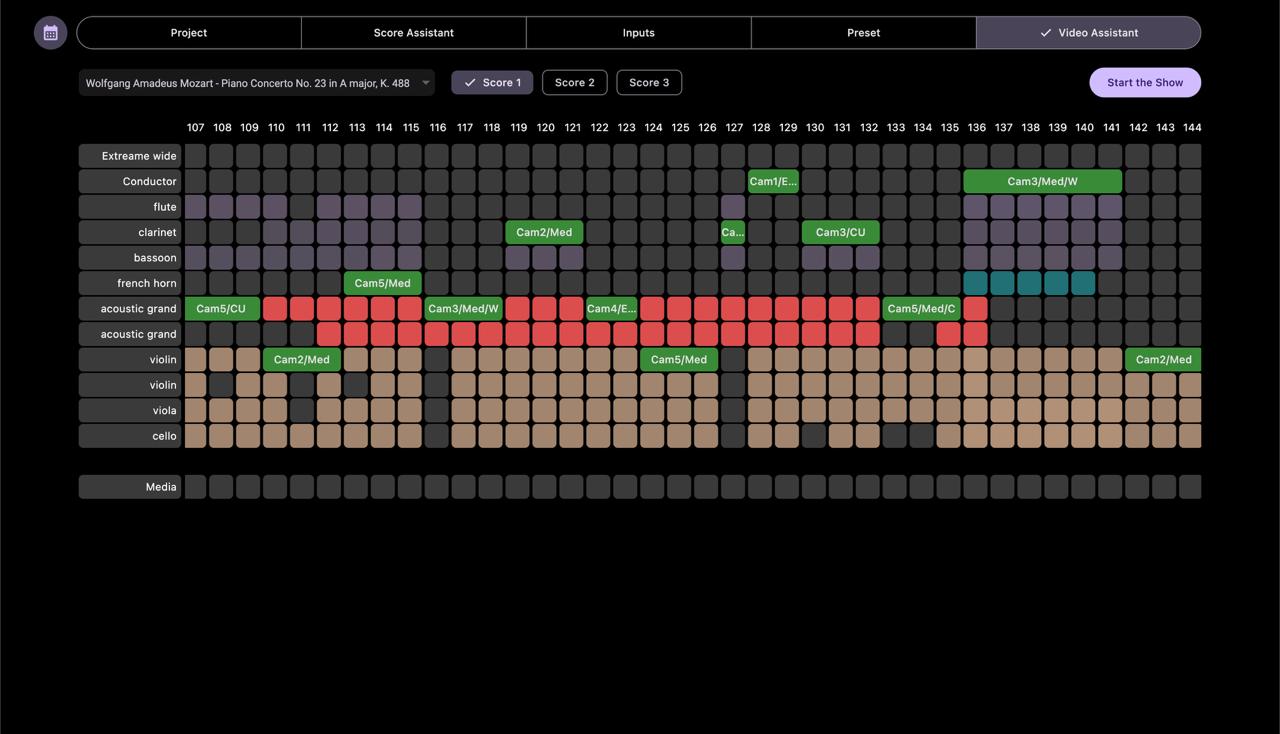Select the Cam2/Med cue ending at measure 144

point(1163,359)
